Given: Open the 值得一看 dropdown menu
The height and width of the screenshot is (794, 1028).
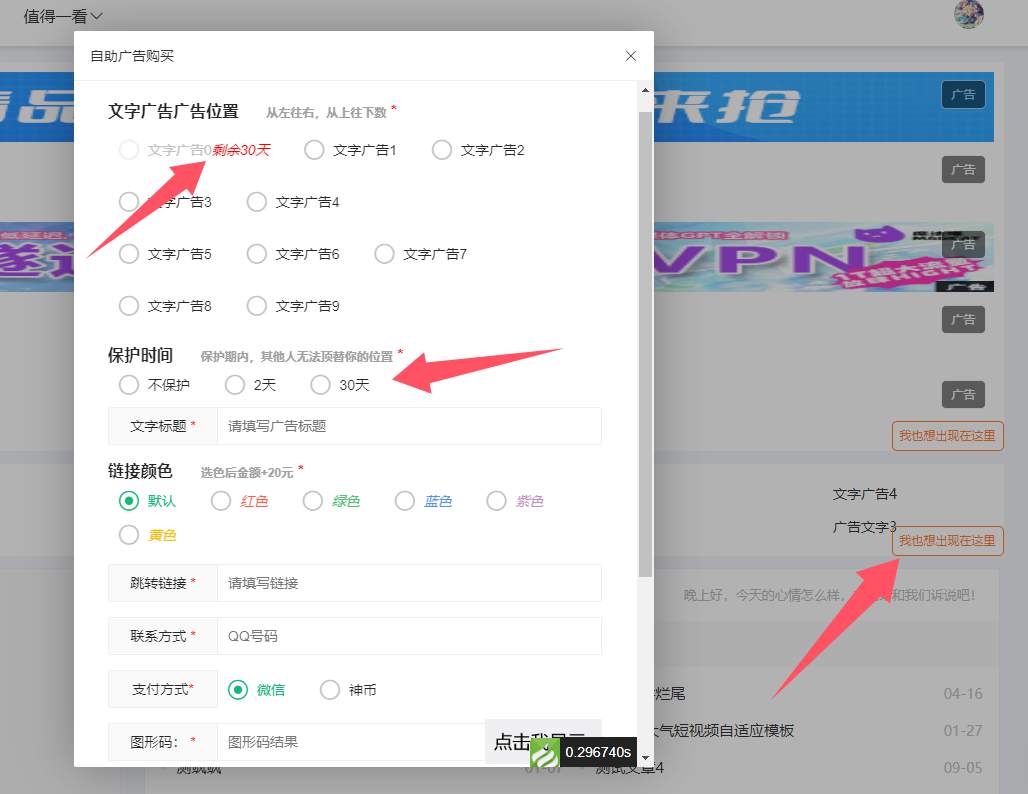Looking at the screenshot, I should (63, 16).
